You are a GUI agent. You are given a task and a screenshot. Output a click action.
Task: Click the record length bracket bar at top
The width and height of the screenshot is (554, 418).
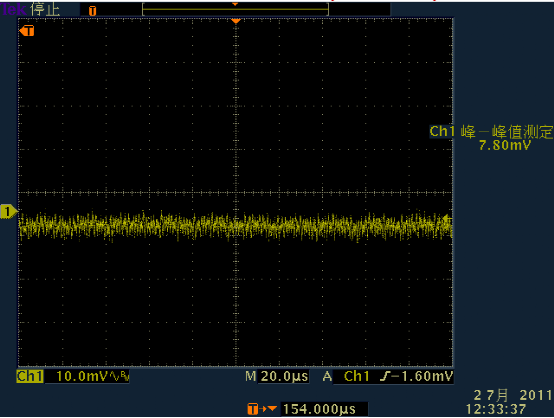(x=235, y=10)
